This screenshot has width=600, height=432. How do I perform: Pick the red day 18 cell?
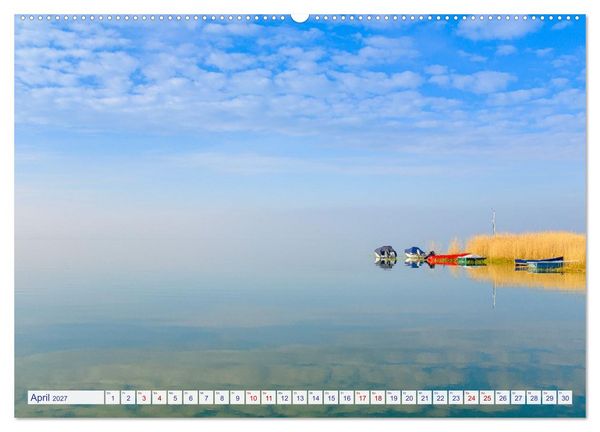tap(378, 397)
